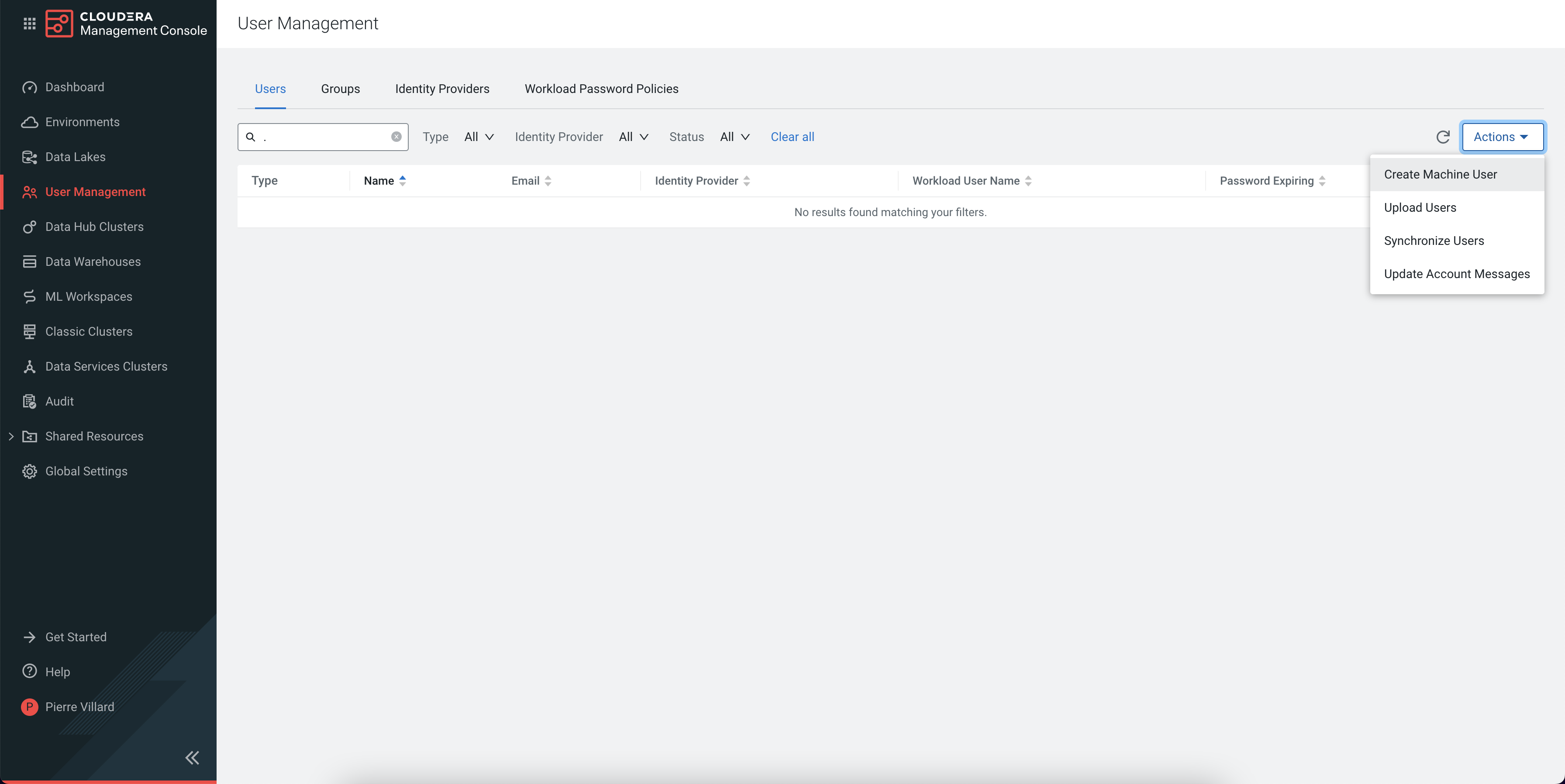Choose Create Machine User from menu

coord(1440,175)
